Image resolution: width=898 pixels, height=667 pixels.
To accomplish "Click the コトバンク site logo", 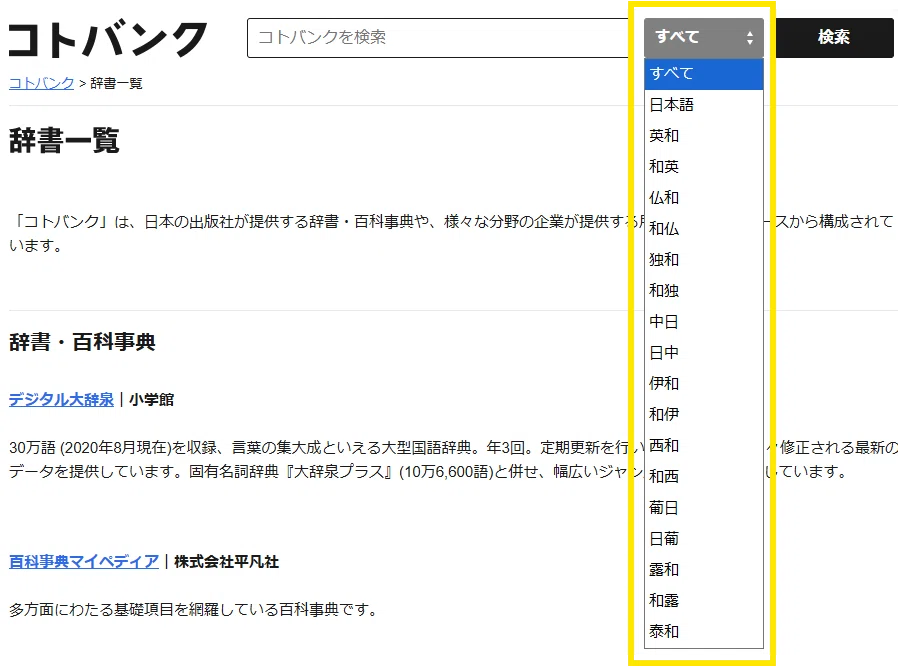I will 108,39.
